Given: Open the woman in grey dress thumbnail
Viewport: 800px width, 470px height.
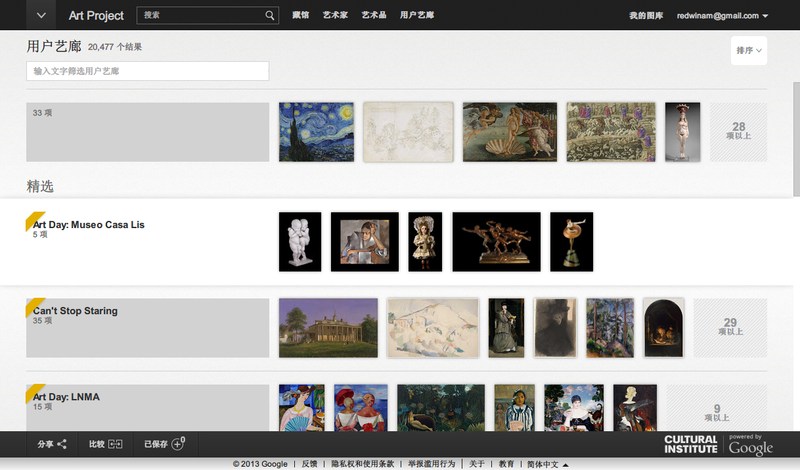Looking at the screenshot, I should tap(506, 328).
